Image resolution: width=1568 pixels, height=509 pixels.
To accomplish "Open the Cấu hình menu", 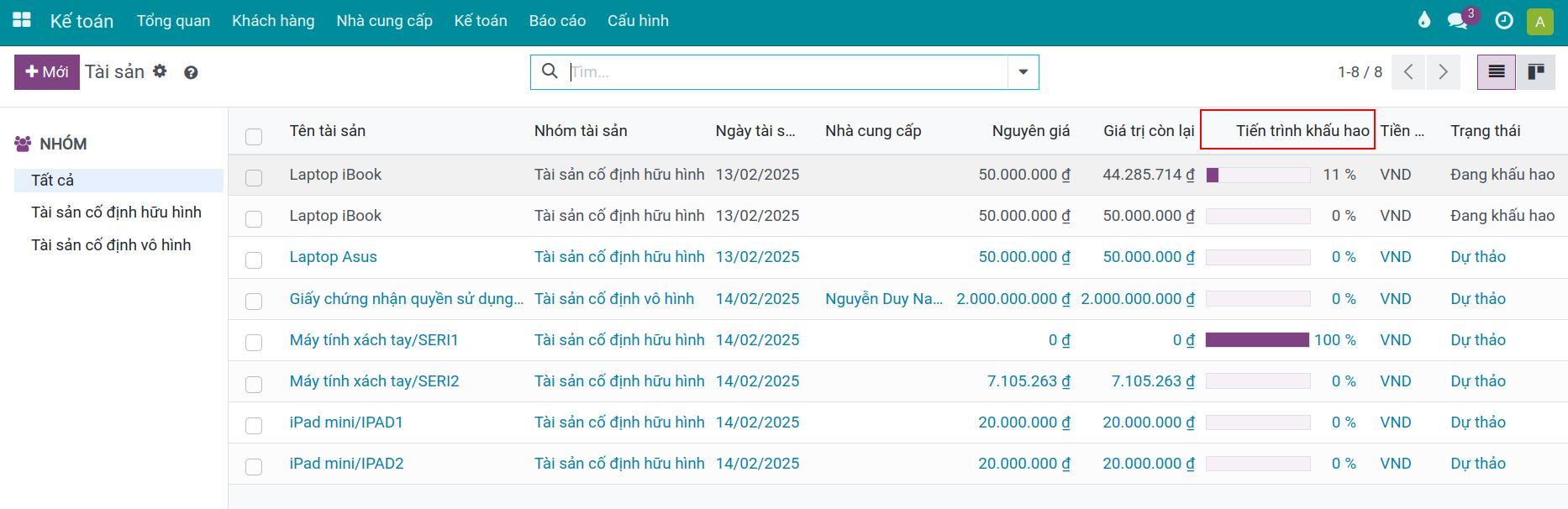I will click(638, 21).
